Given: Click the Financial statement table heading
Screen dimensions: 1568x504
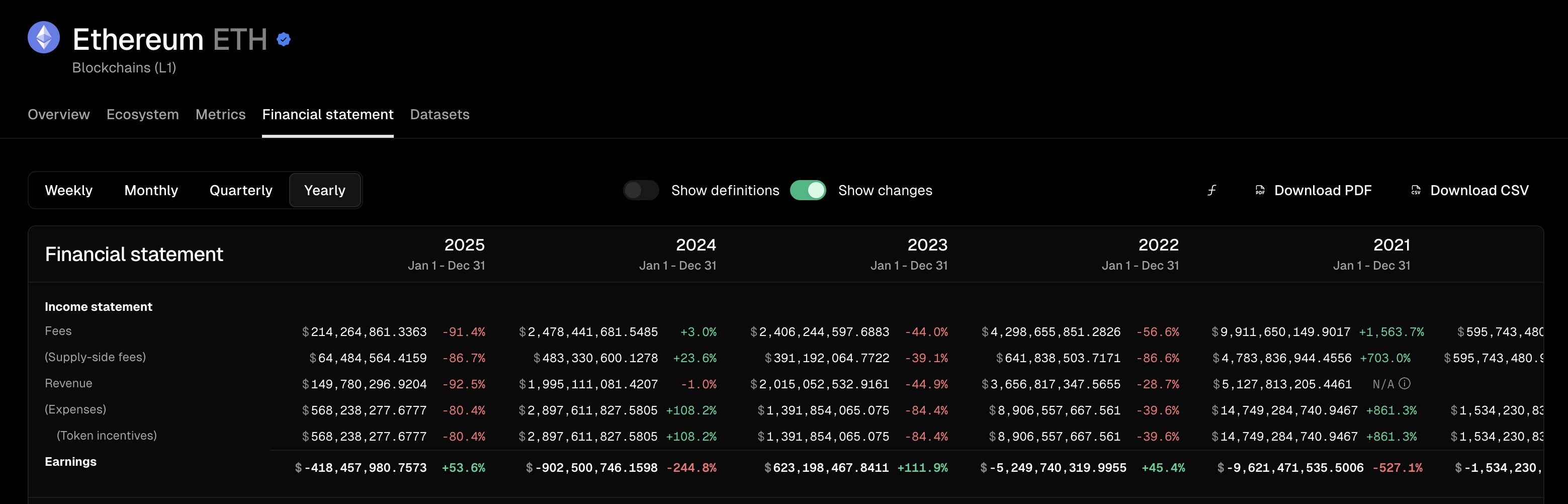Looking at the screenshot, I should coord(134,254).
